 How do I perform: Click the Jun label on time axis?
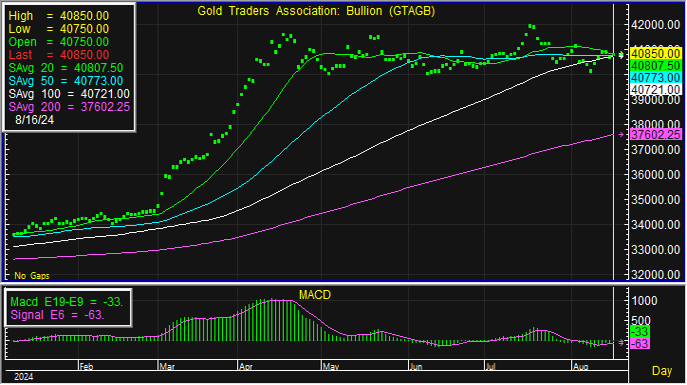tap(416, 367)
